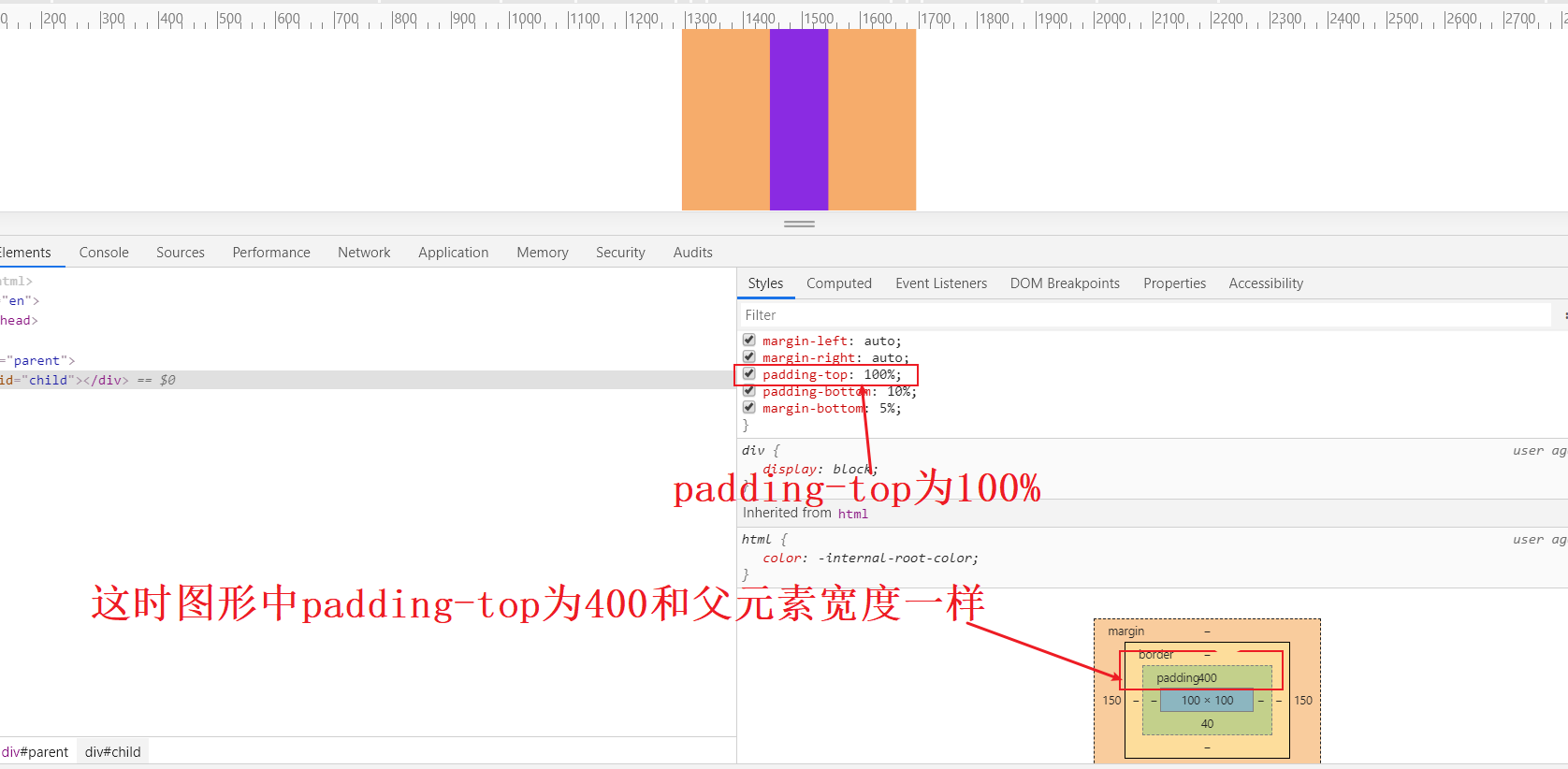Click the padding-top value 100%

click(x=879, y=374)
